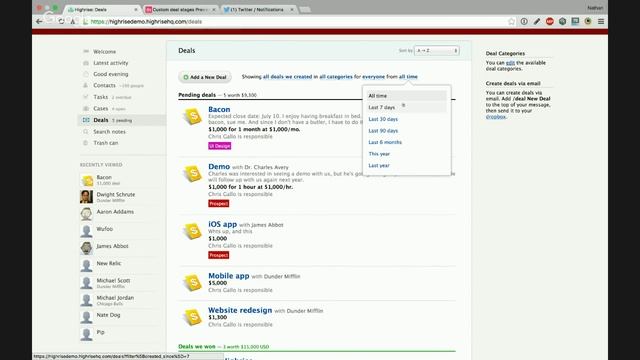Open the 'all deals we created' filter
Screen dimensions: 640x360
coord(287,77)
